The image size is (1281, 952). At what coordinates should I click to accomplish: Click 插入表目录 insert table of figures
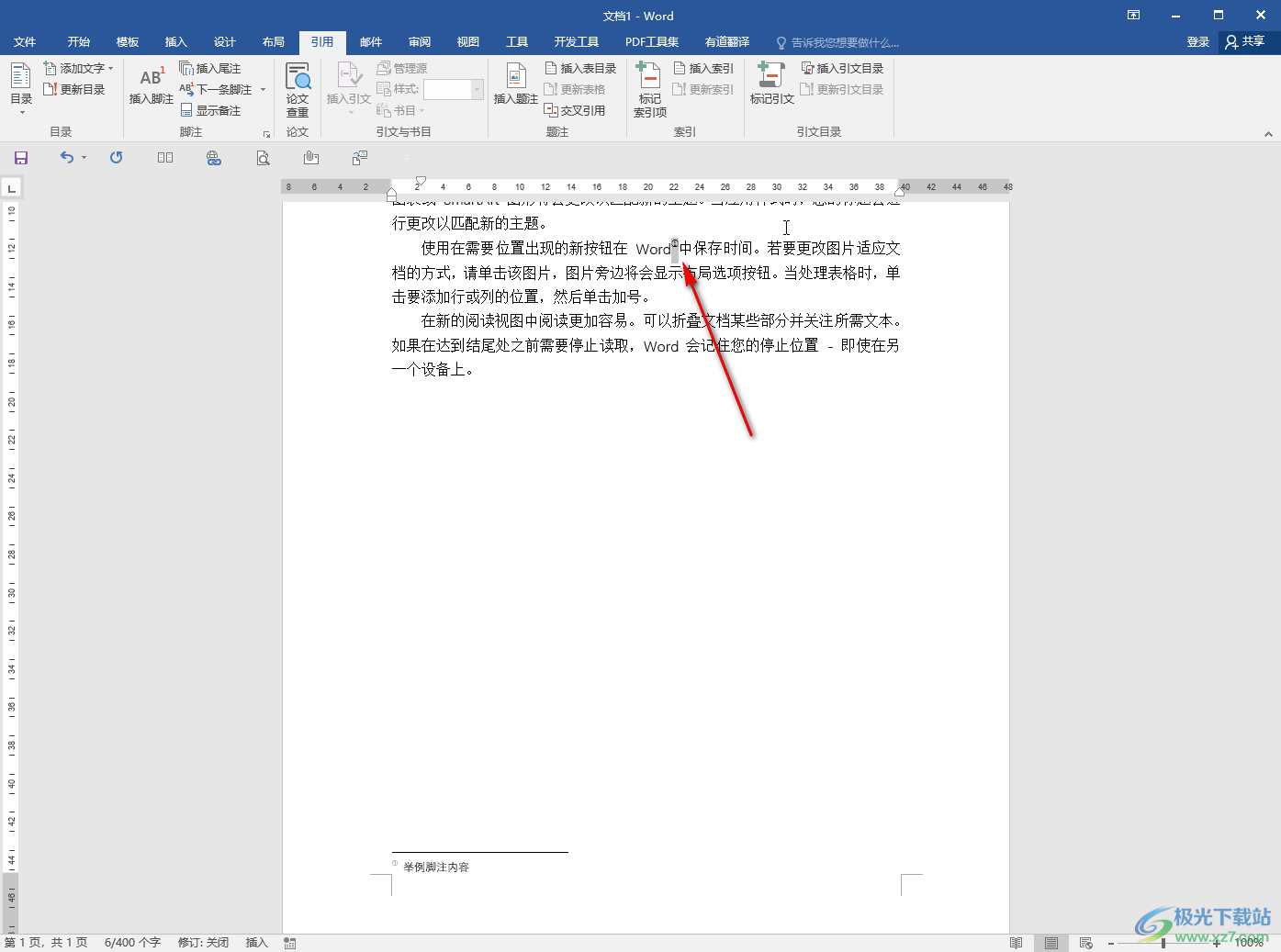pyautogui.click(x=580, y=68)
